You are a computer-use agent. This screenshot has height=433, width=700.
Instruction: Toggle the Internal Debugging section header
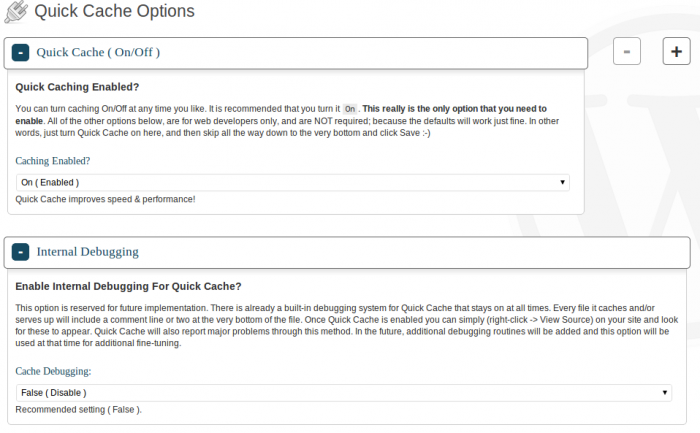[x=88, y=252]
